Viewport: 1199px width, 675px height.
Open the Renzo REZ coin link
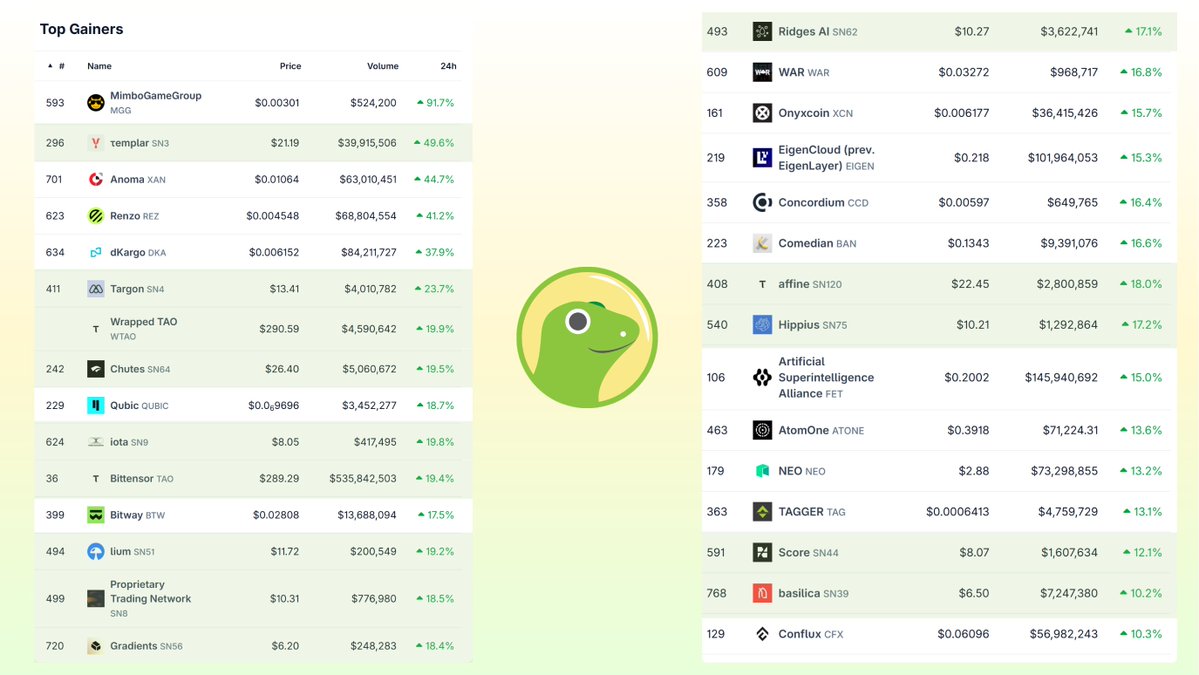[135, 216]
